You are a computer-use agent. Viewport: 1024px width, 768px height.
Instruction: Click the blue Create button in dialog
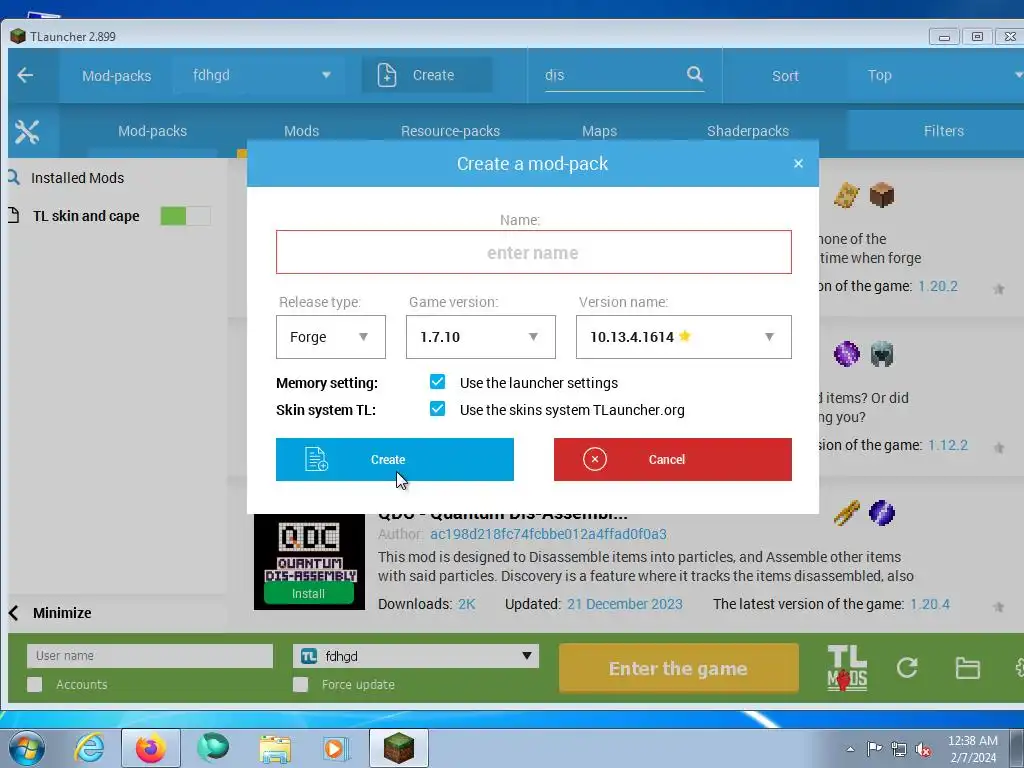coord(394,459)
